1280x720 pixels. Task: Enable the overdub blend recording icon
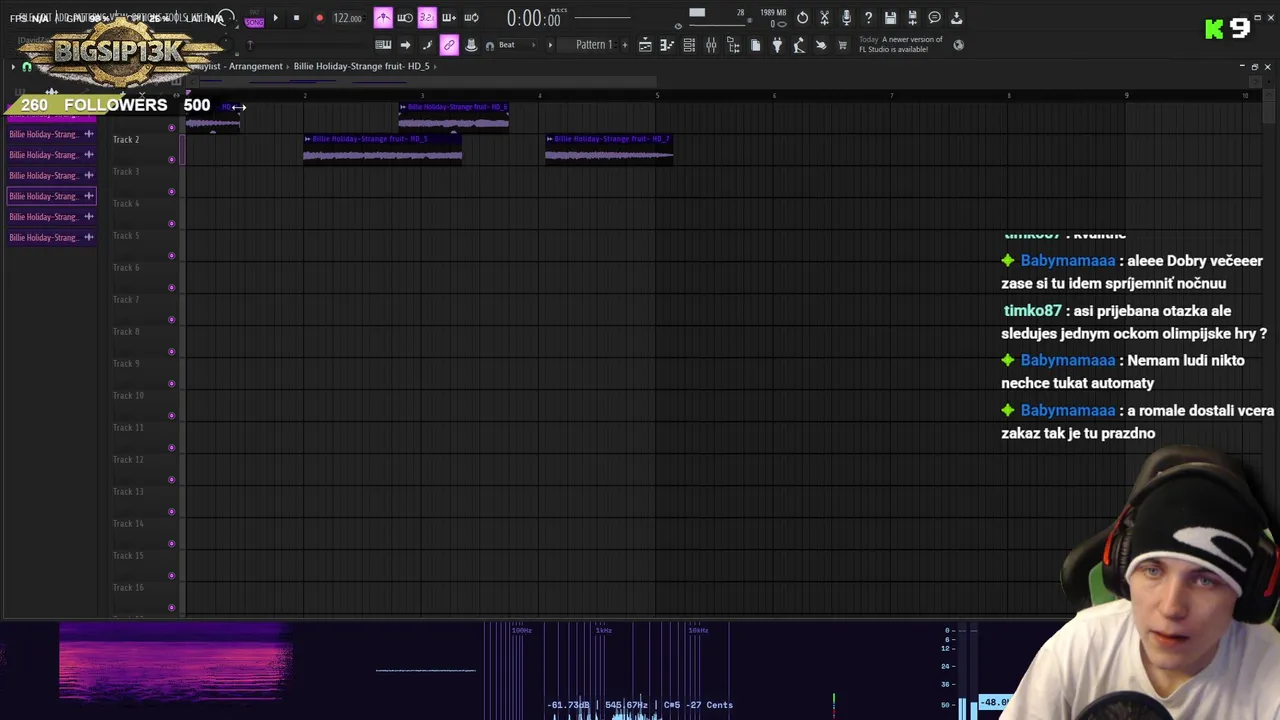pos(449,18)
